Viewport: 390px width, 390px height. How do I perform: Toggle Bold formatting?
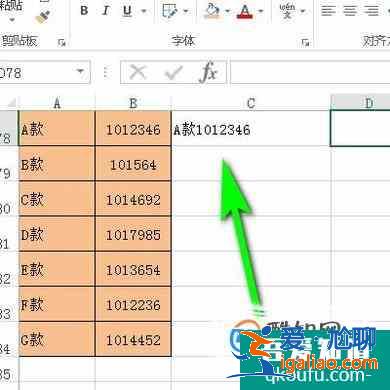click(84, 11)
